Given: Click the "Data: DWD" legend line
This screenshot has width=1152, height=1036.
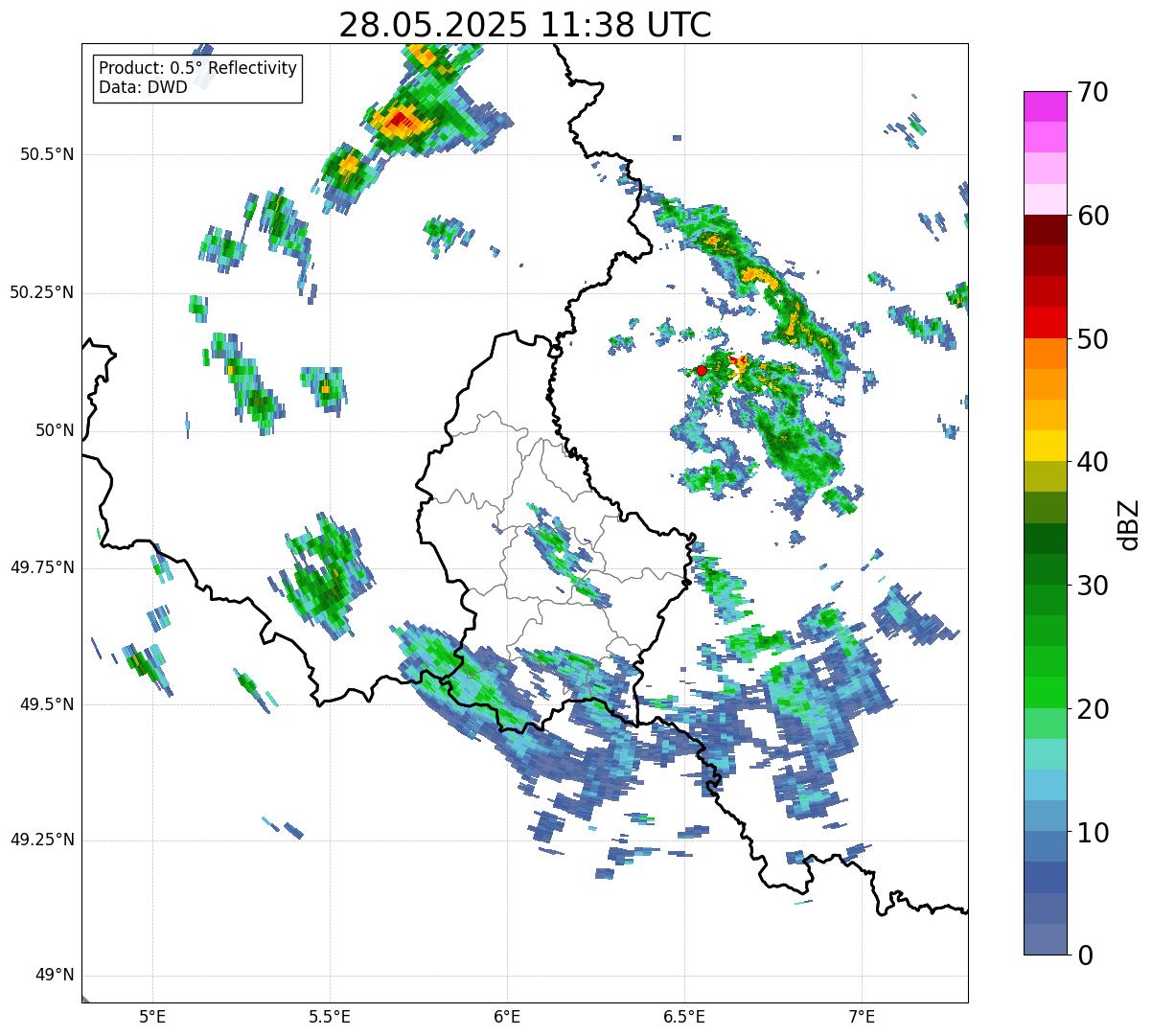Looking at the screenshot, I should coord(143,87).
